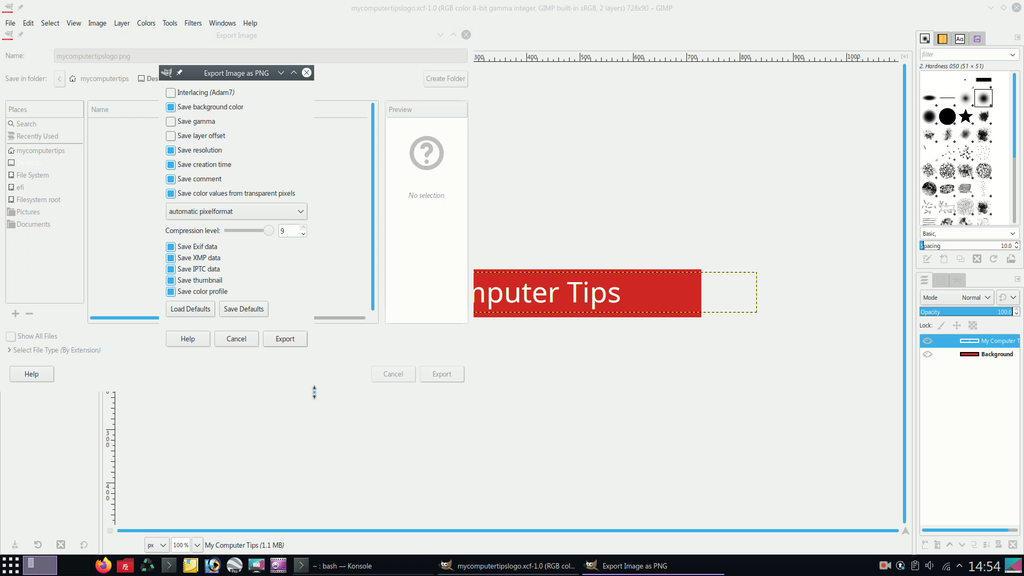Click Load Defaults button
The image size is (1024, 576).
pos(190,309)
